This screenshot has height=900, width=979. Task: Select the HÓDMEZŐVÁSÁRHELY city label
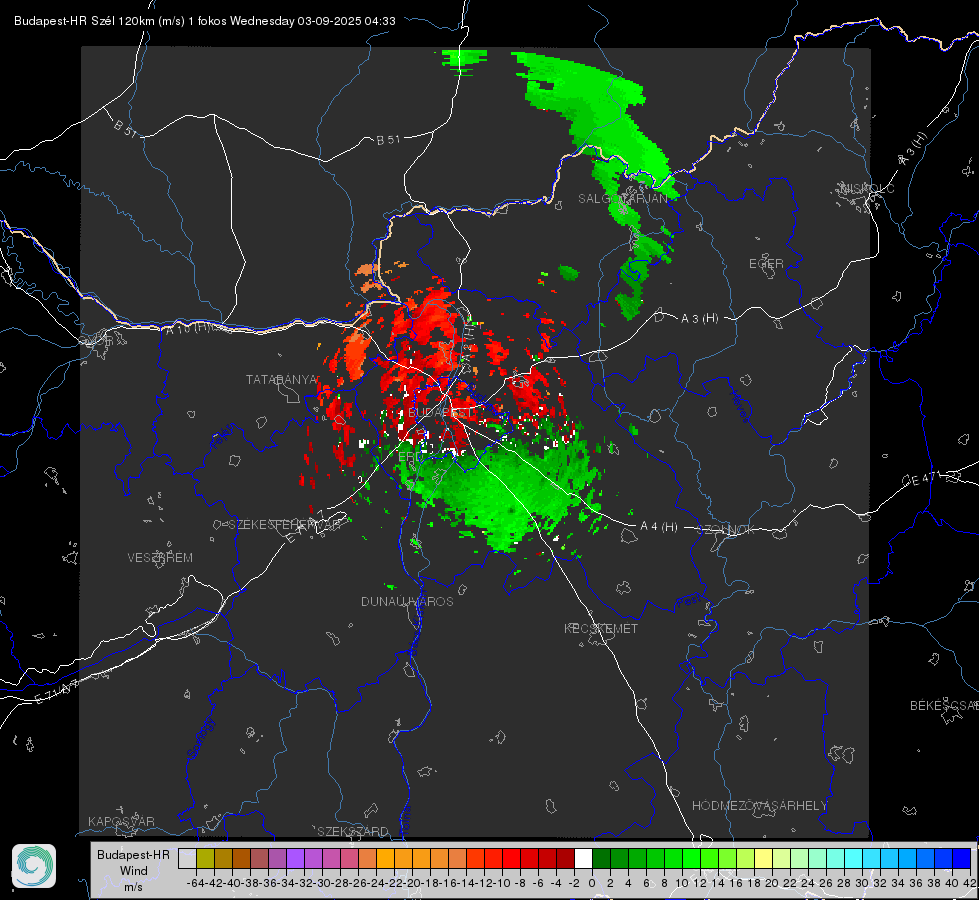click(x=759, y=806)
